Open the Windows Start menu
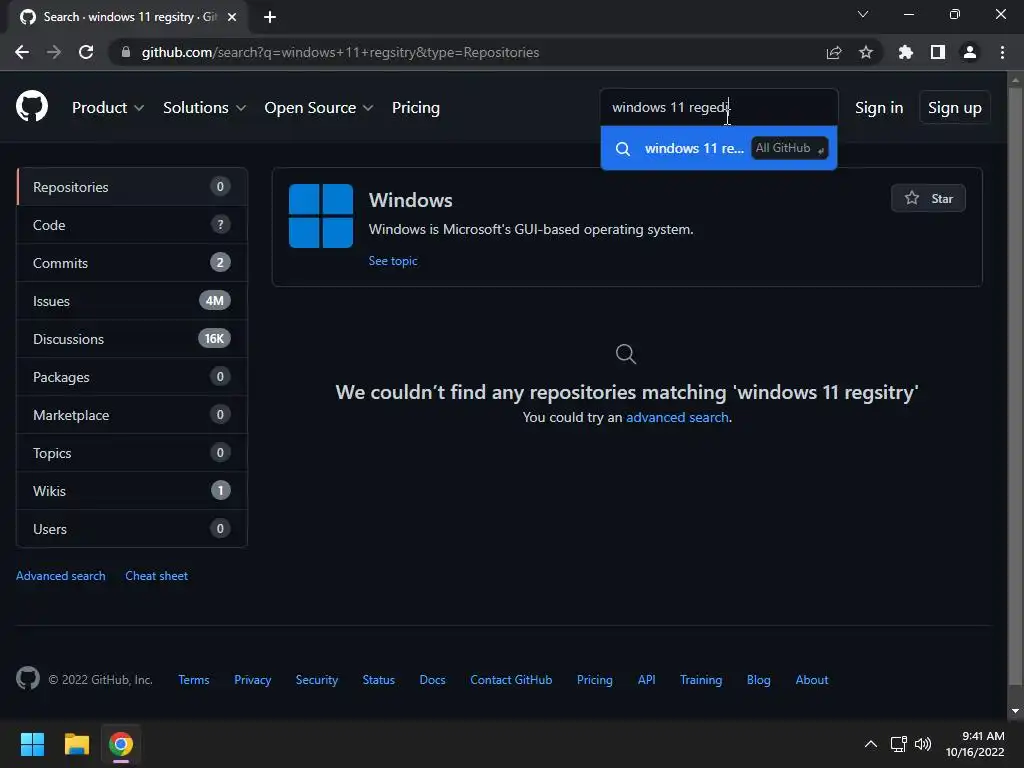This screenshot has height=768, width=1024. (32, 744)
